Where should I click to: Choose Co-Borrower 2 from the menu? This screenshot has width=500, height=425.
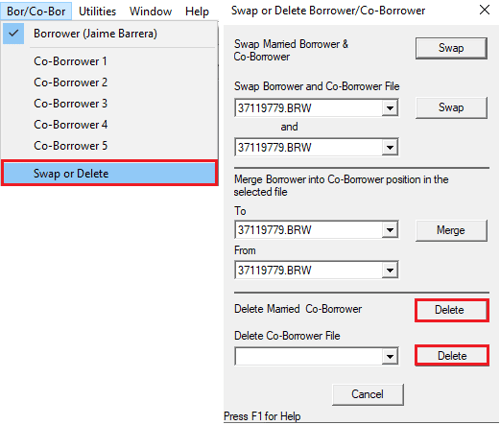[109, 82]
